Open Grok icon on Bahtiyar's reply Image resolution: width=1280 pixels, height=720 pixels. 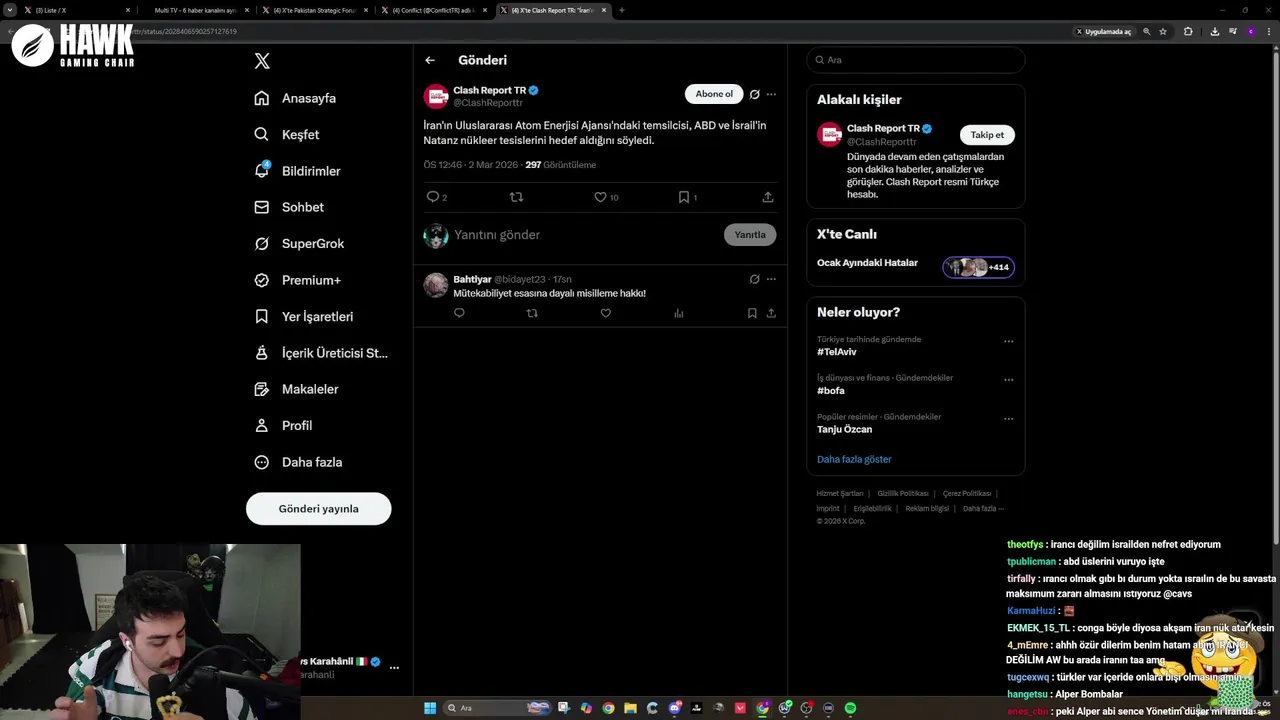point(755,279)
